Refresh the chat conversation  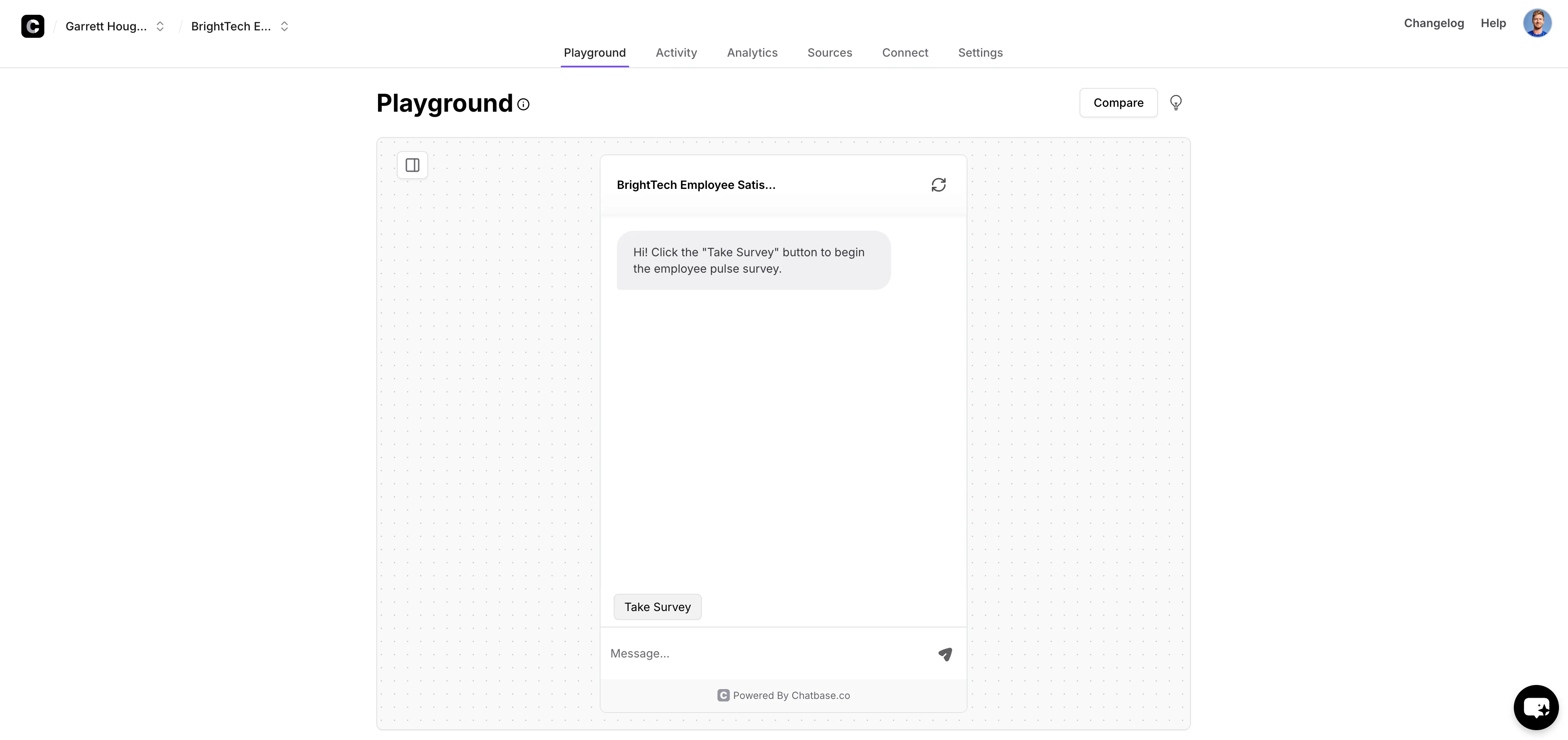tap(938, 184)
